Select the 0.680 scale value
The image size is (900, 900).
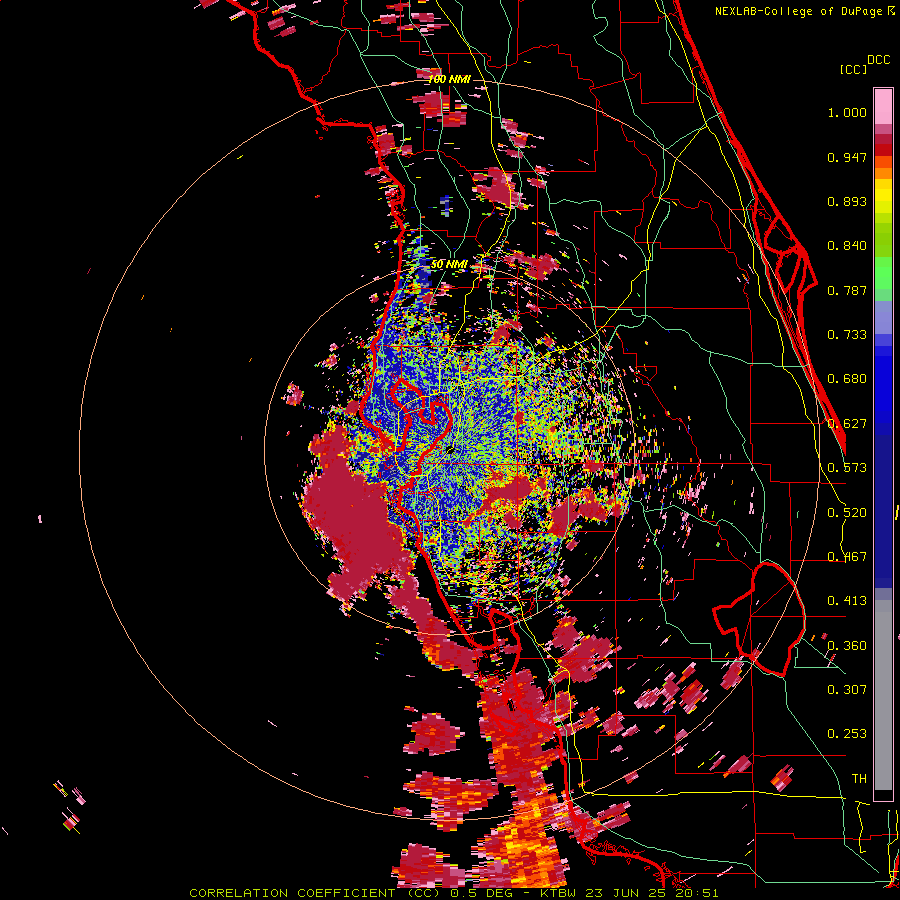coord(847,379)
